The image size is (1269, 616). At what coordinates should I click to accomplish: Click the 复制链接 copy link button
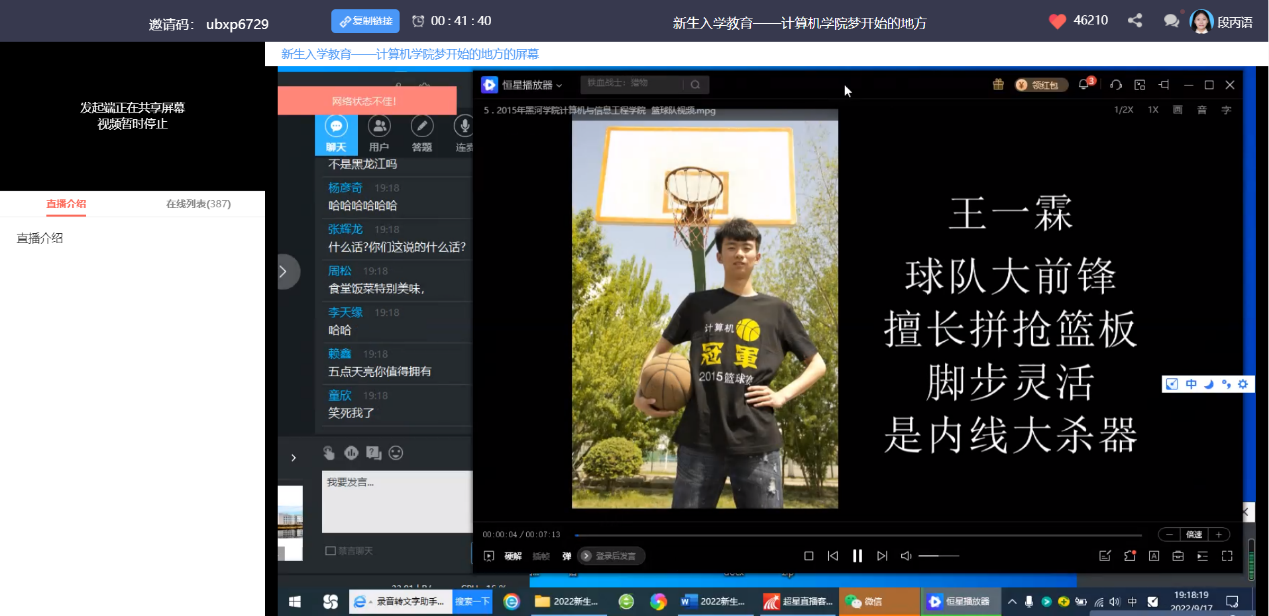pos(365,21)
